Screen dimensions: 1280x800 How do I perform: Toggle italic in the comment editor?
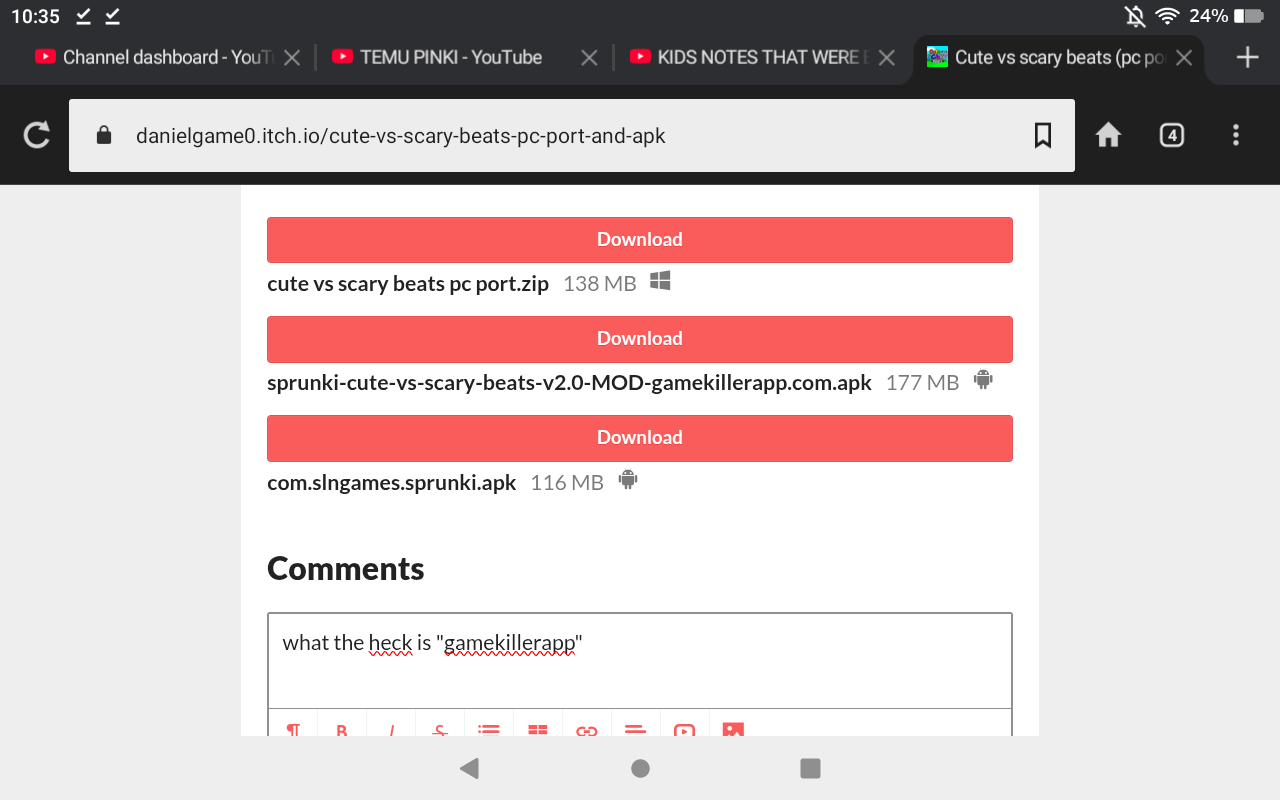391,730
